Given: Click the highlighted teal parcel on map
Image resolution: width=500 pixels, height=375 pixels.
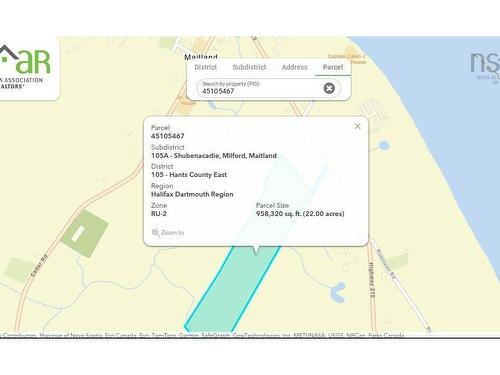Looking at the screenshot, I should pos(233,288).
